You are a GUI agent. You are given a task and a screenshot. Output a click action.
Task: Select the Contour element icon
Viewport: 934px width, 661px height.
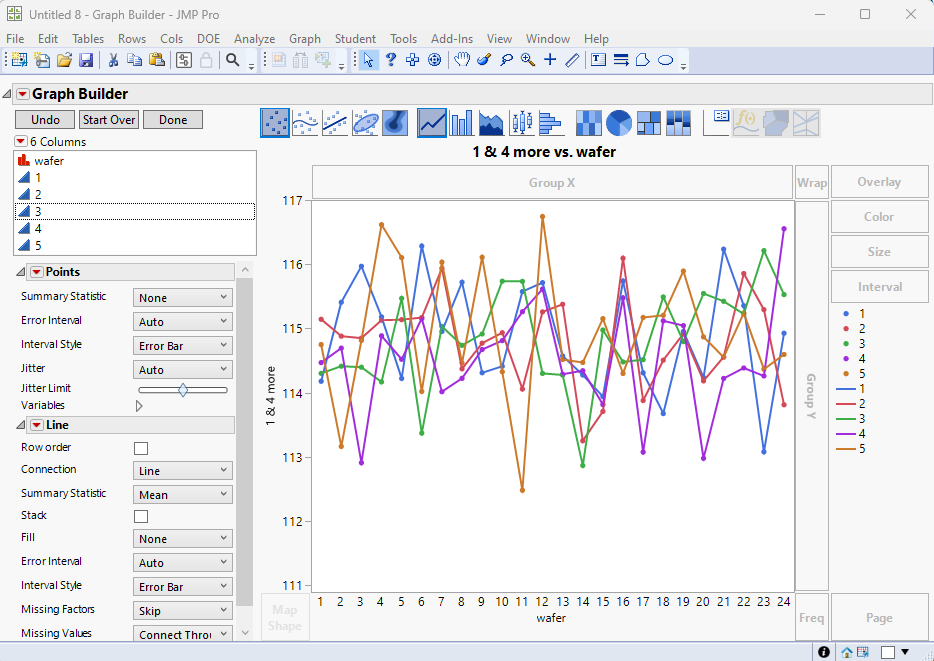(x=395, y=123)
